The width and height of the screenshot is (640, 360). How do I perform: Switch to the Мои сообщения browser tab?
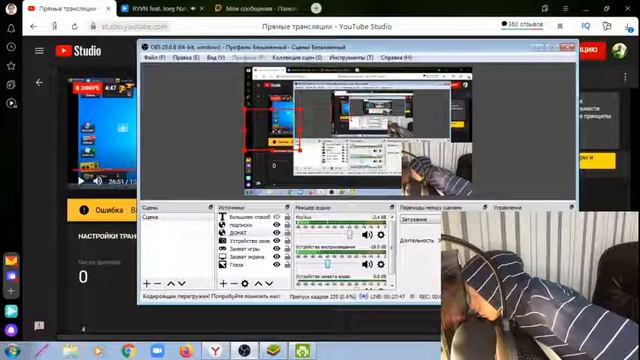tap(257, 8)
